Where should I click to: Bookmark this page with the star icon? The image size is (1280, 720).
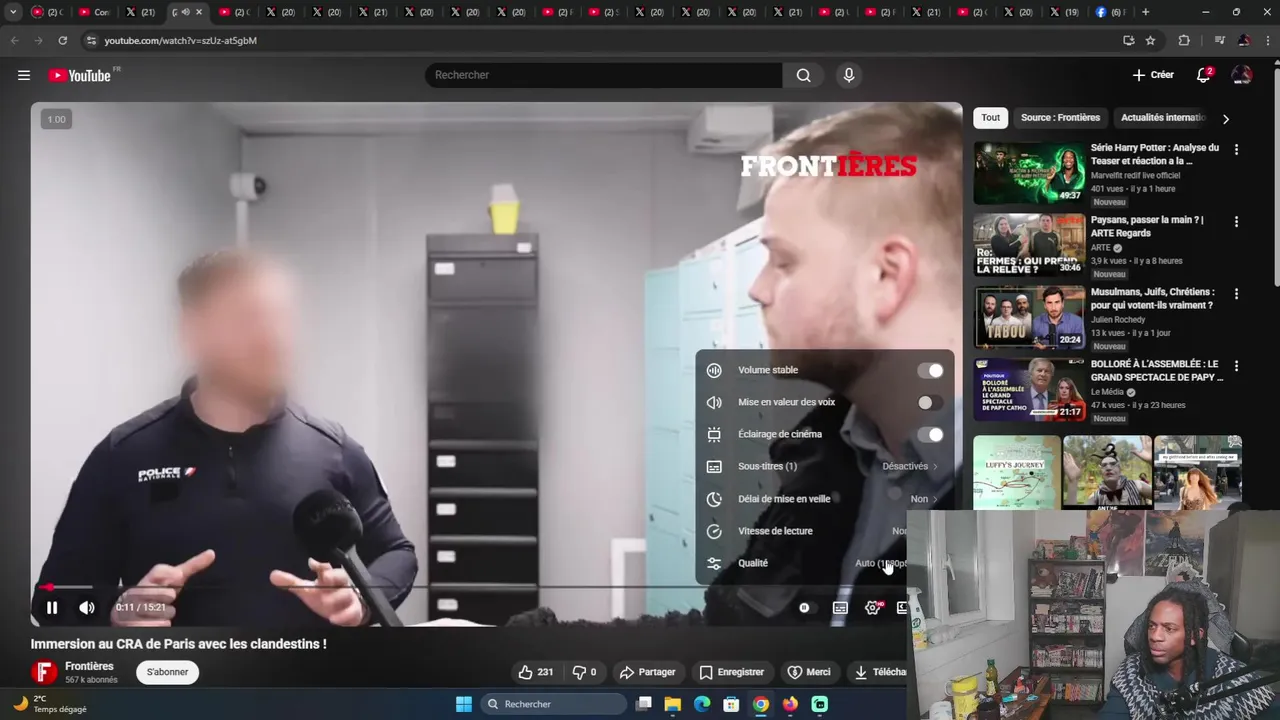(1151, 40)
